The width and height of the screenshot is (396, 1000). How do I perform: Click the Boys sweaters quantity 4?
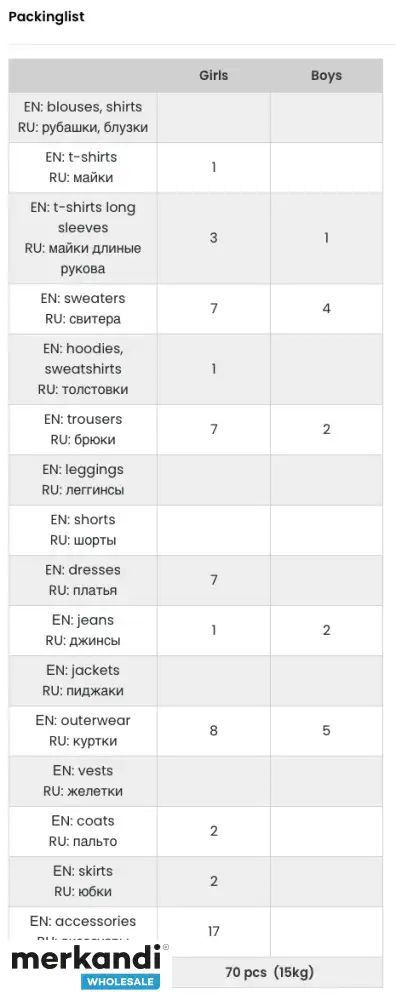[326, 309]
